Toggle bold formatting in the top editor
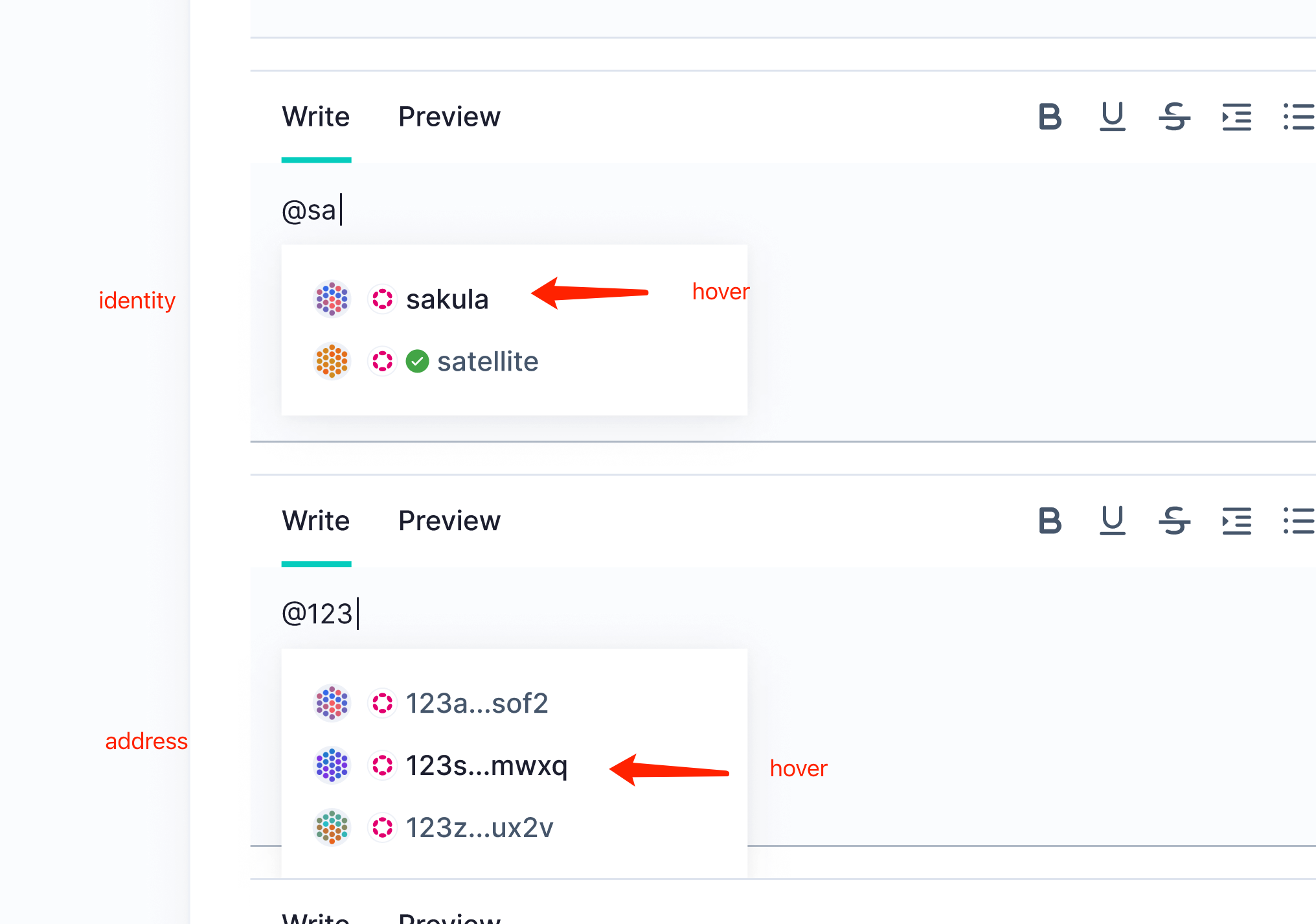The height and width of the screenshot is (924, 1316). point(1049,117)
